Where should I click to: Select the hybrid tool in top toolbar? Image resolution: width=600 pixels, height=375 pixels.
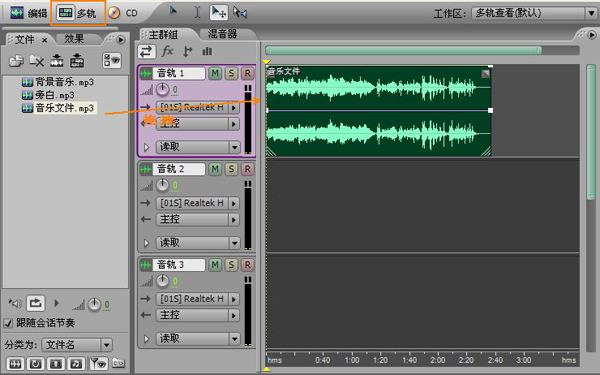click(173, 12)
